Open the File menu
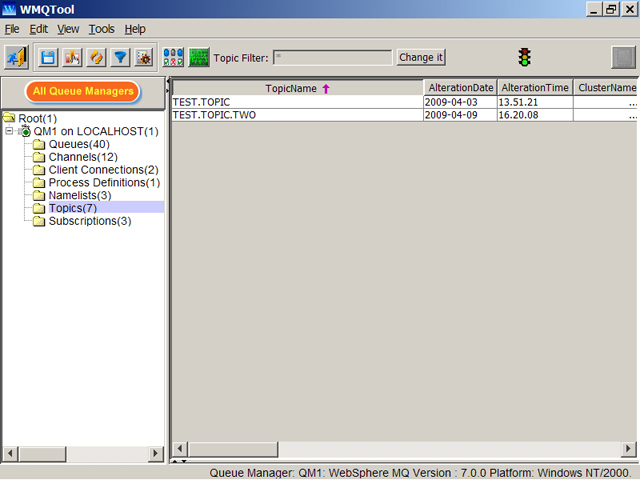Viewport: 640px width, 480px height. tap(12, 29)
